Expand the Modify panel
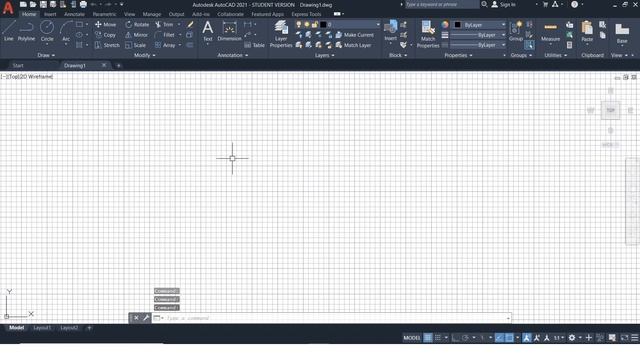This screenshot has width=640, height=360. click(x=144, y=55)
